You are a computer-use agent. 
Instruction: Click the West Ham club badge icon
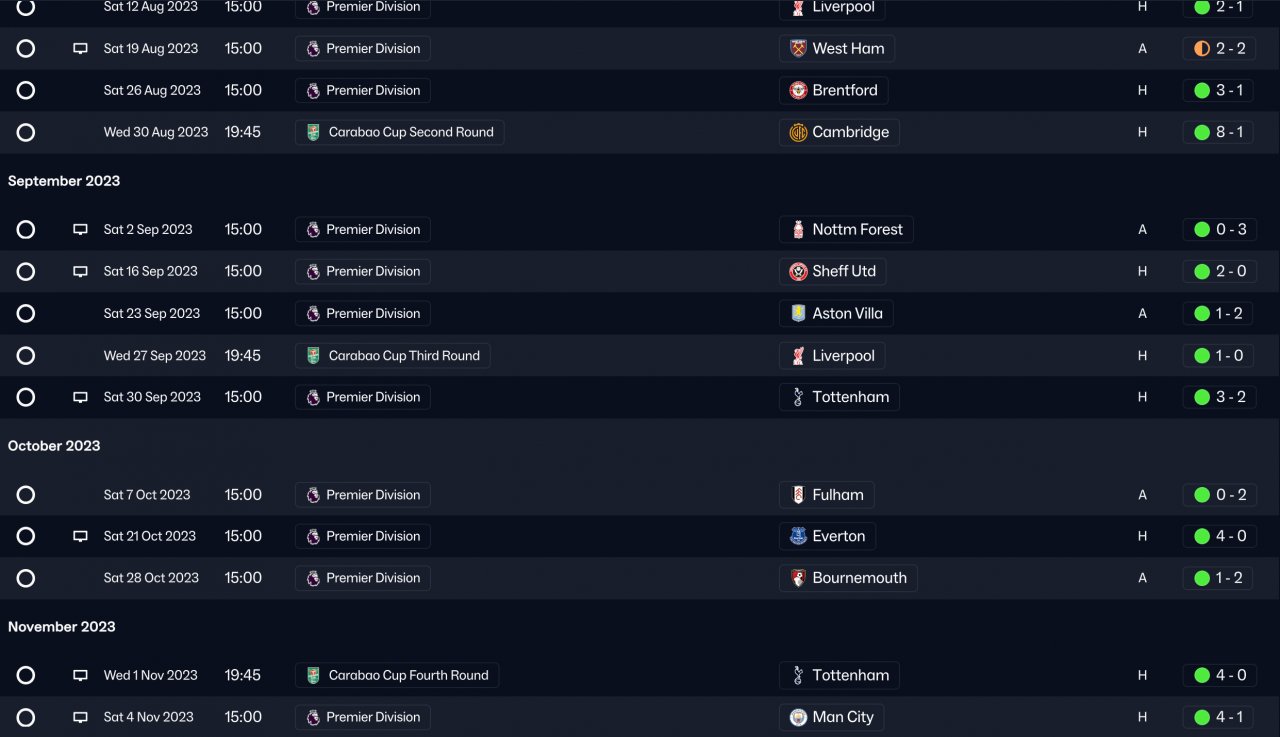click(798, 49)
